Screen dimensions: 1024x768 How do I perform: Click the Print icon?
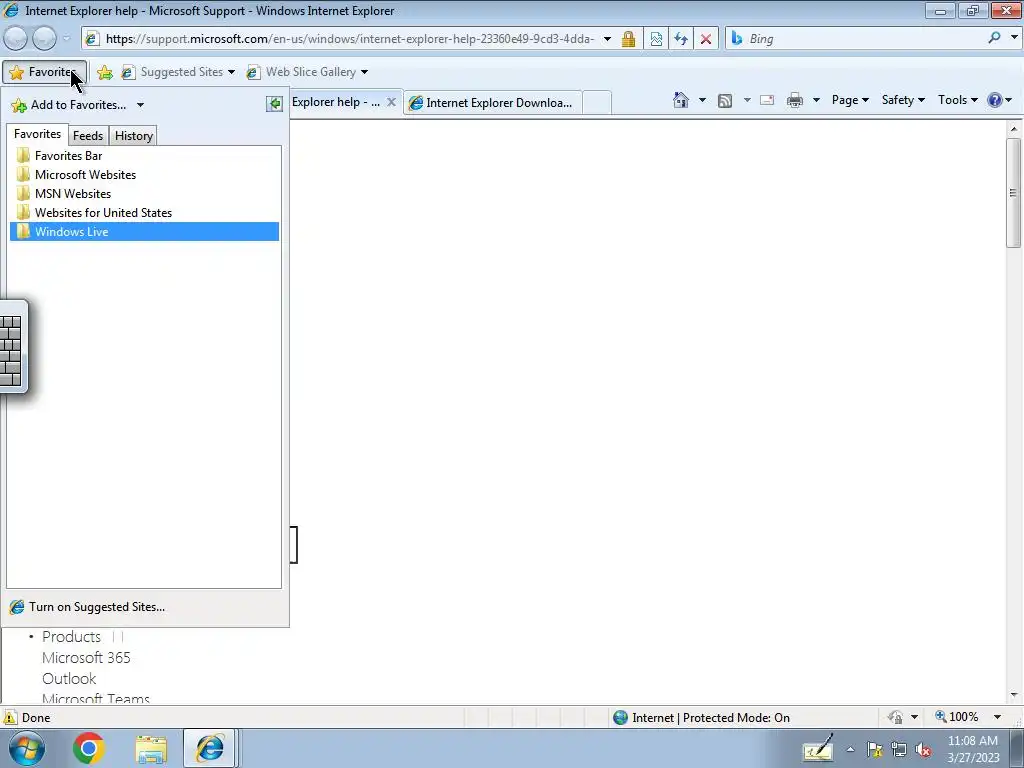coord(795,100)
